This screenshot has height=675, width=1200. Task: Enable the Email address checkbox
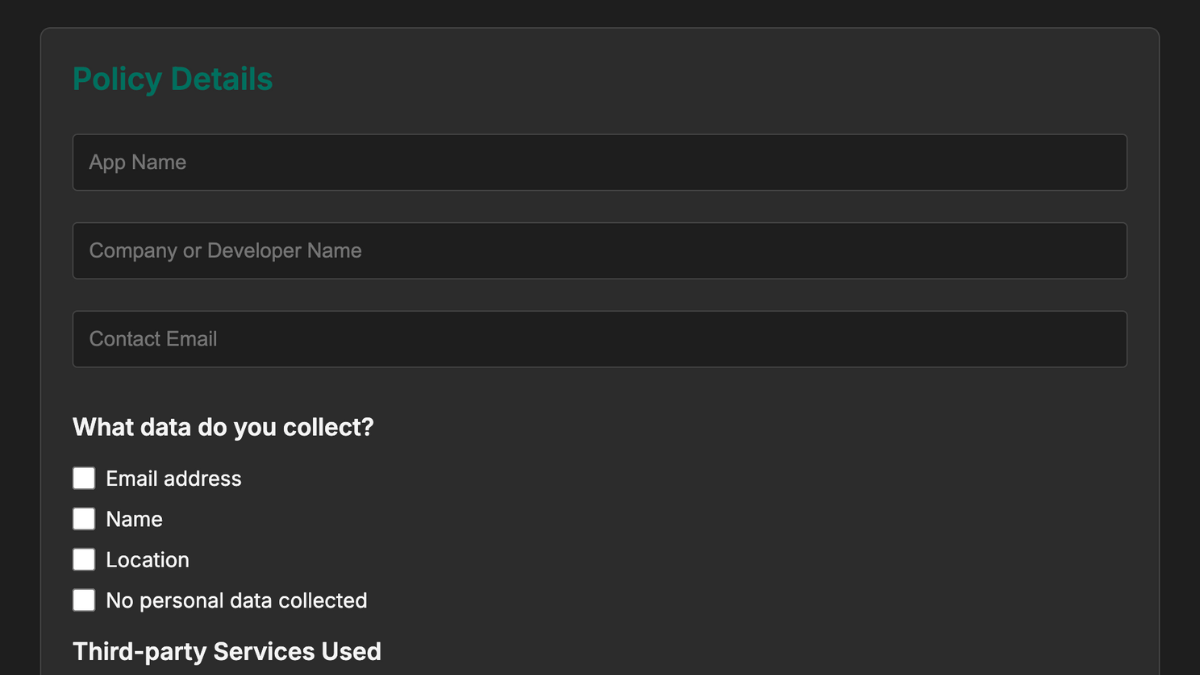click(x=84, y=478)
